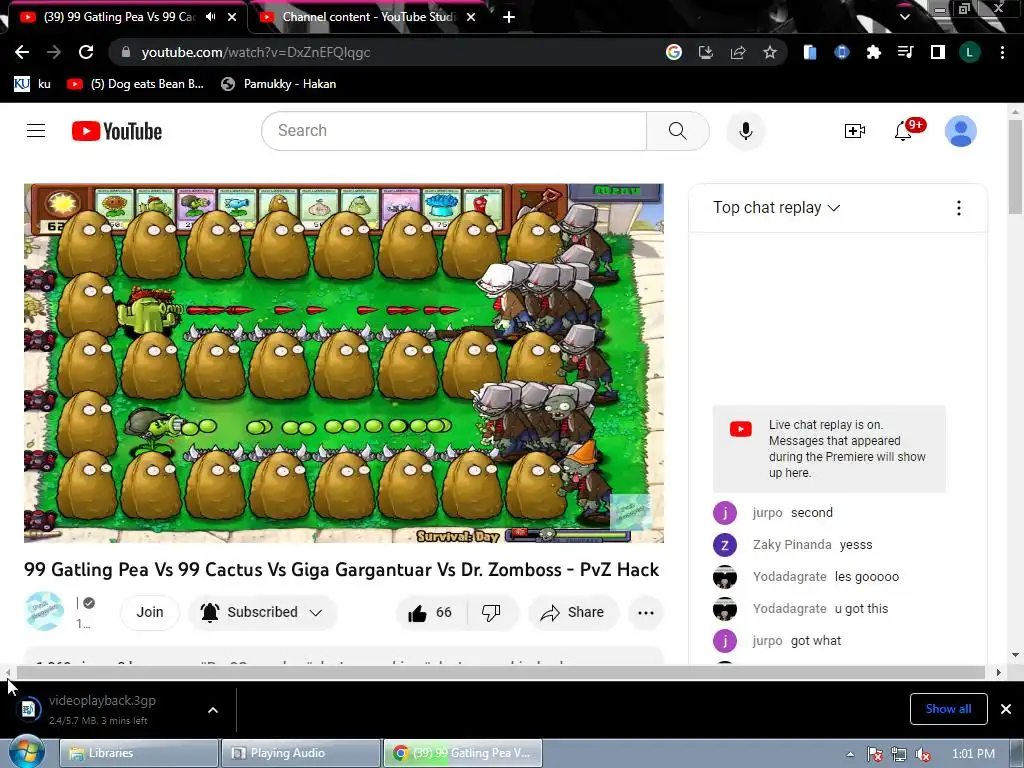
Task: Click the video player
Action: pos(344,363)
